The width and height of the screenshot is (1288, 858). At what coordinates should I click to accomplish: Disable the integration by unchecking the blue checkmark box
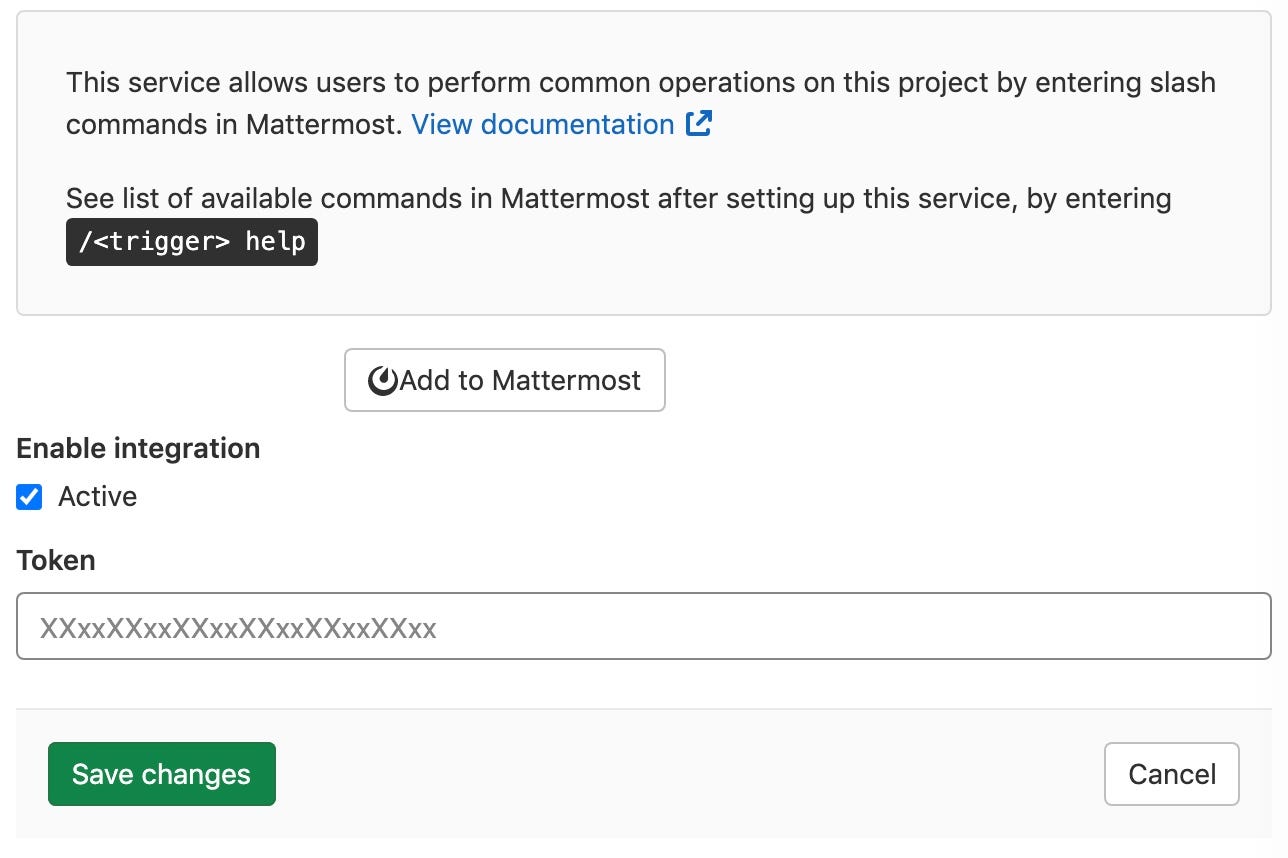coord(30,497)
